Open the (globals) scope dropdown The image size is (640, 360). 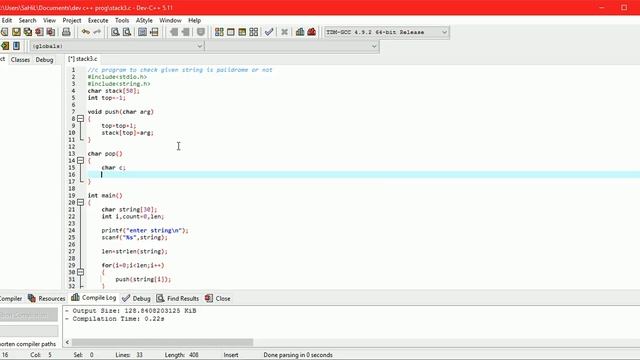pyautogui.click(x=200, y=46)
